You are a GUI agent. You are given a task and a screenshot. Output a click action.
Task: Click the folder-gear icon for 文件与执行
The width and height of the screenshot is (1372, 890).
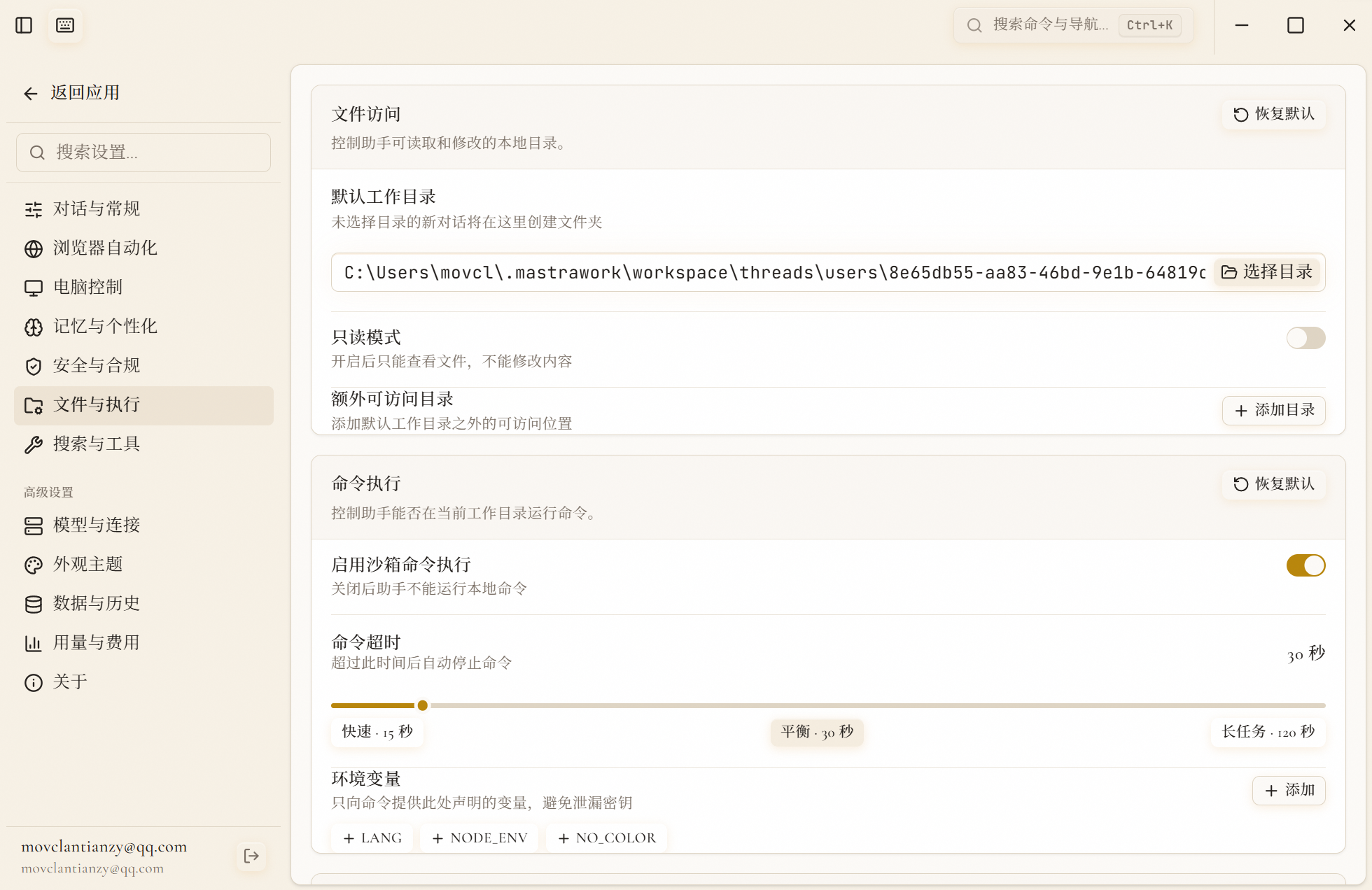[x=34, y=405]
